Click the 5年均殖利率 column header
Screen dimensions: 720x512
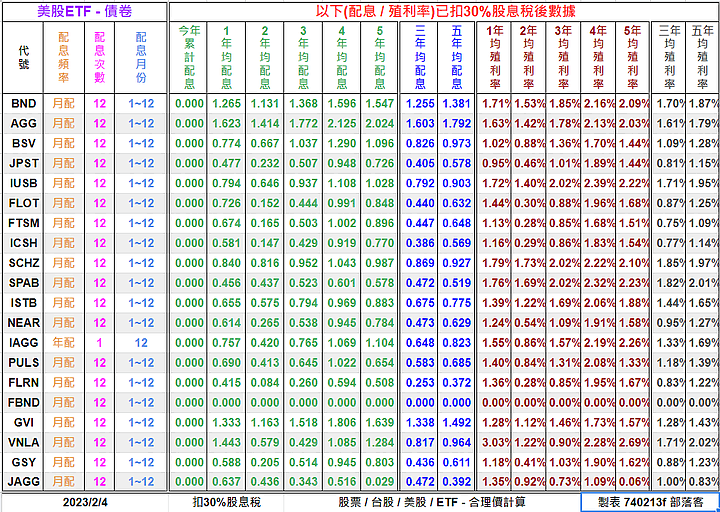click(x=632, y=57)
